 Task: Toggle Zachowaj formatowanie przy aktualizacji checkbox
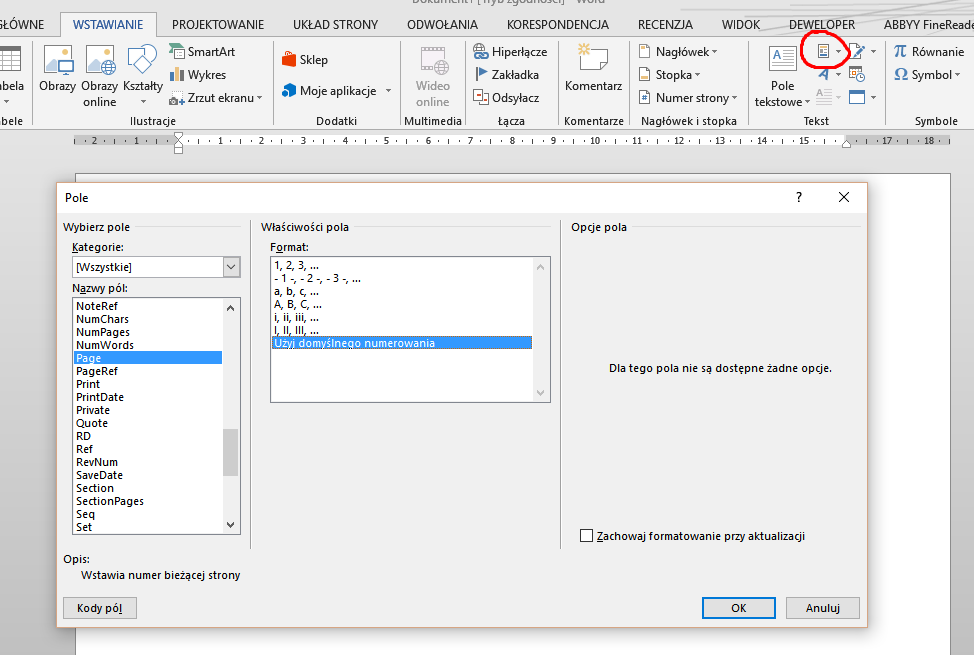[x=587, y=536]
